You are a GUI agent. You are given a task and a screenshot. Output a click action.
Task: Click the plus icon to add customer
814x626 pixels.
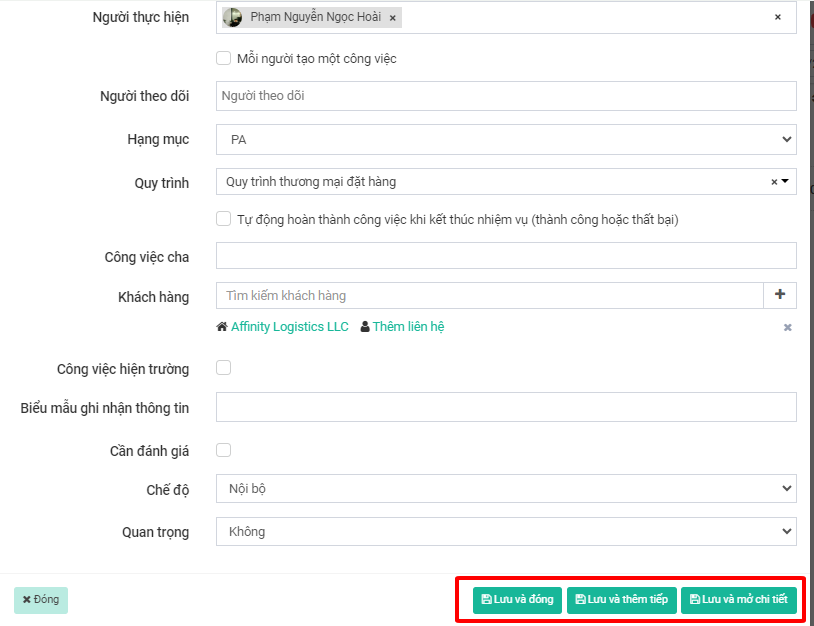coord(780,295)
